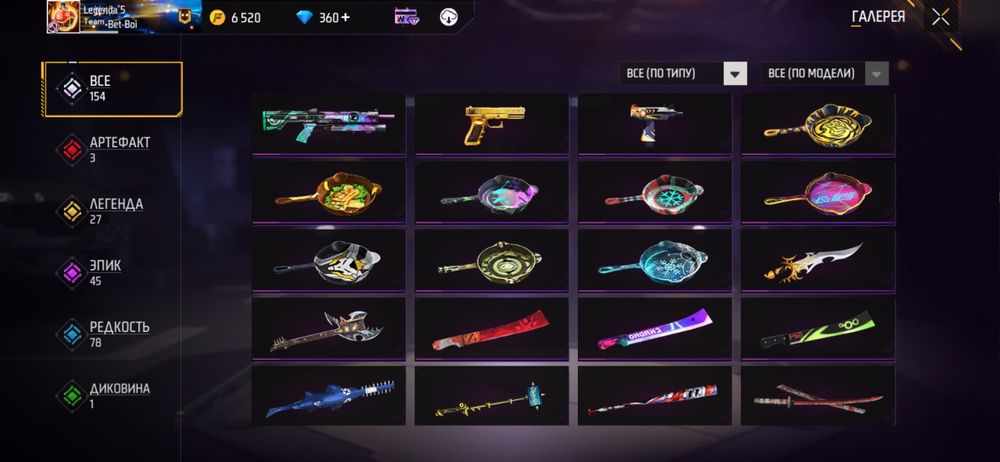Open the Все (по модели) dropdown
1000x462 pixels.
(825, 73)
